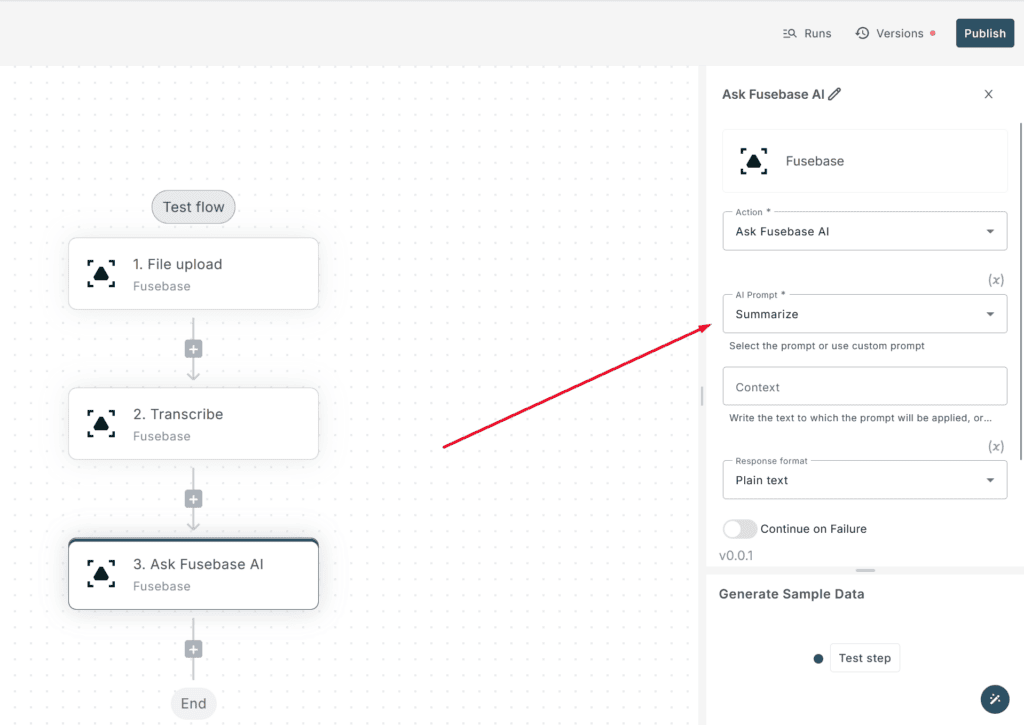Open the Versions list
Viewport: 1024px width, 725px height.
pos(895,33)
